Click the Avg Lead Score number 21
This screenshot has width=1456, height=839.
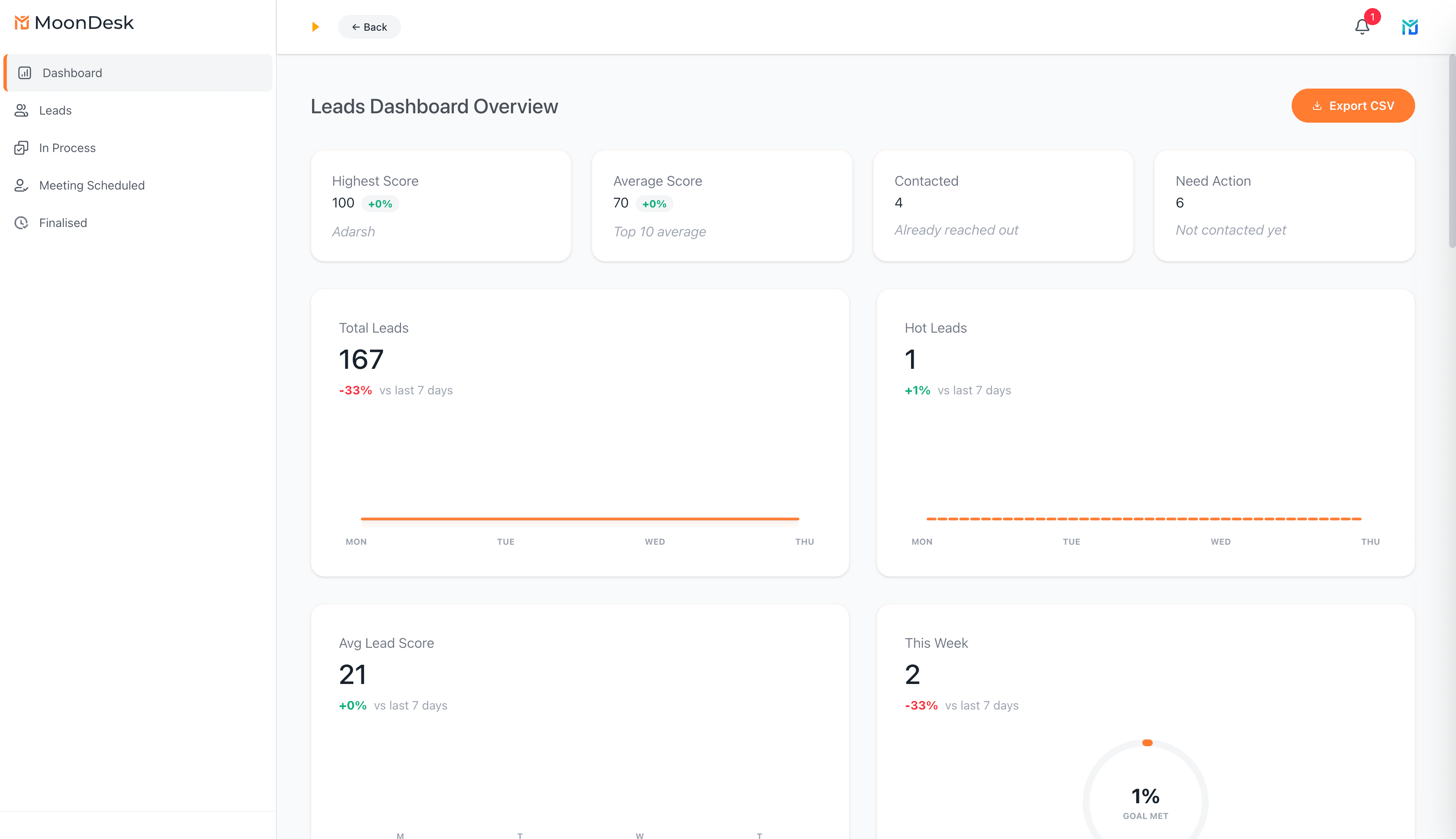pyautogui.click(x=353, y=675)
